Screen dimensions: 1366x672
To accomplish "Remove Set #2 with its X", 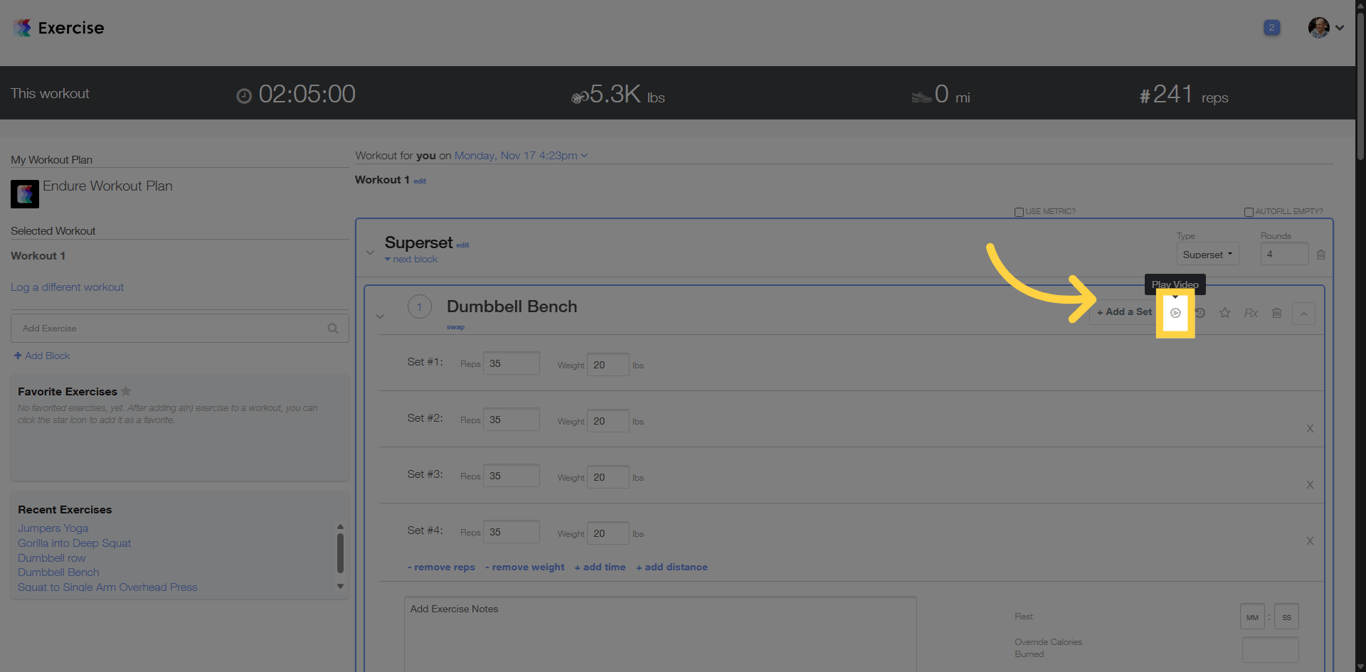I will (x=1310, y=429).
